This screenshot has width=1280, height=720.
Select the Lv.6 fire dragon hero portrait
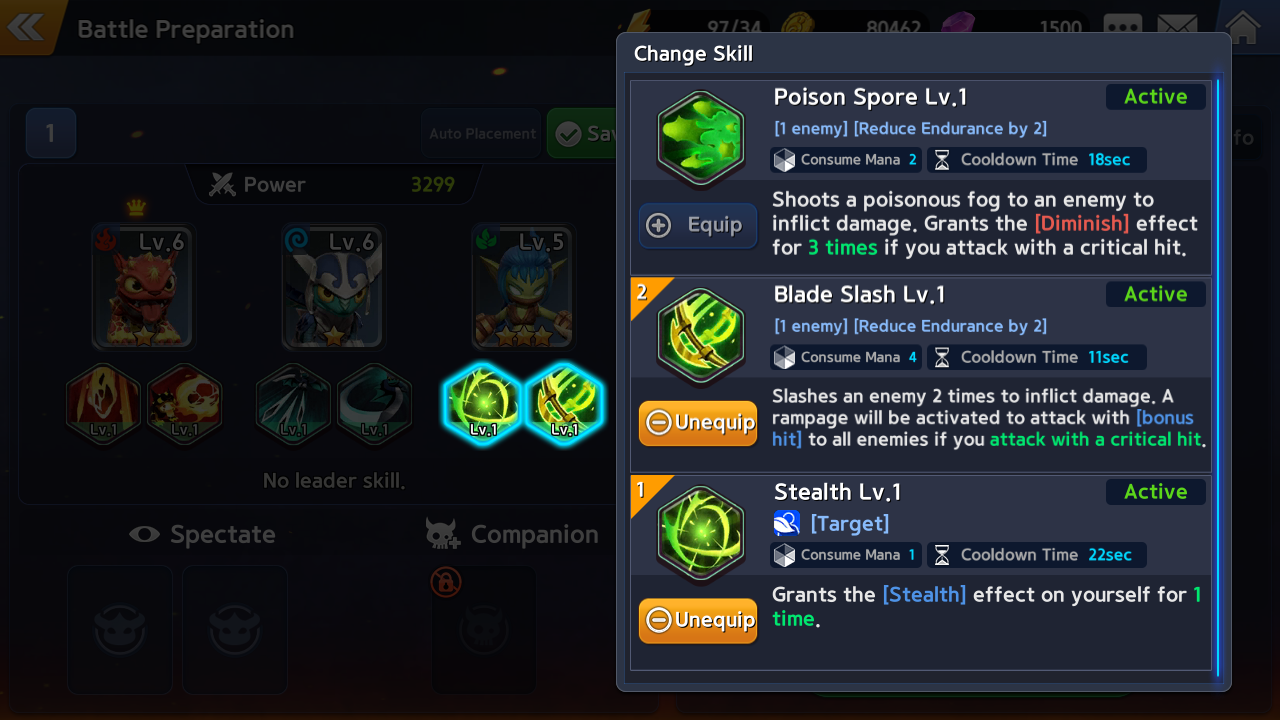pyautogui.click(x=140, y=287)
